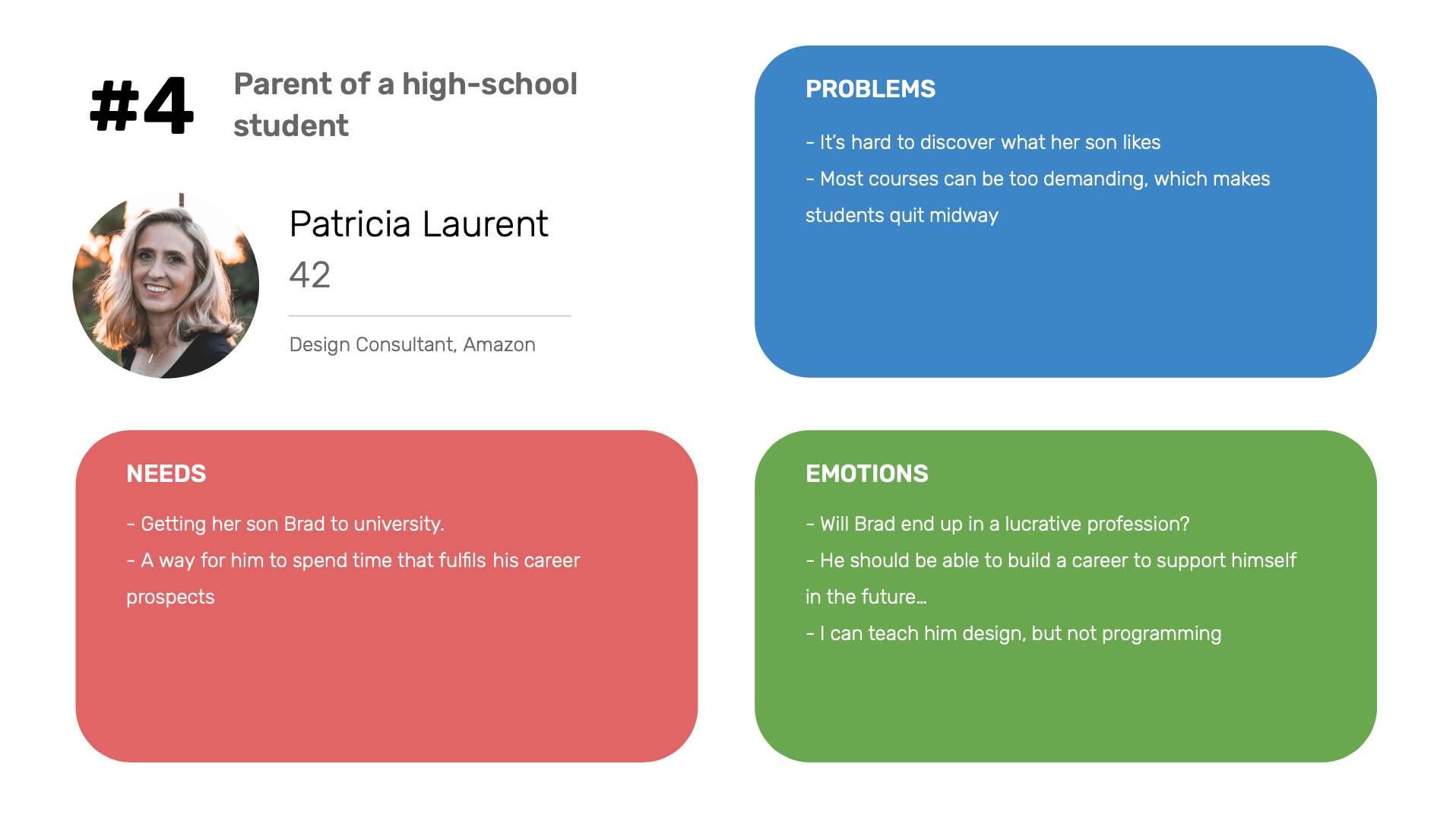Click the empty area of the green card
The image size is (1456, 818).
pos(1064,707)
